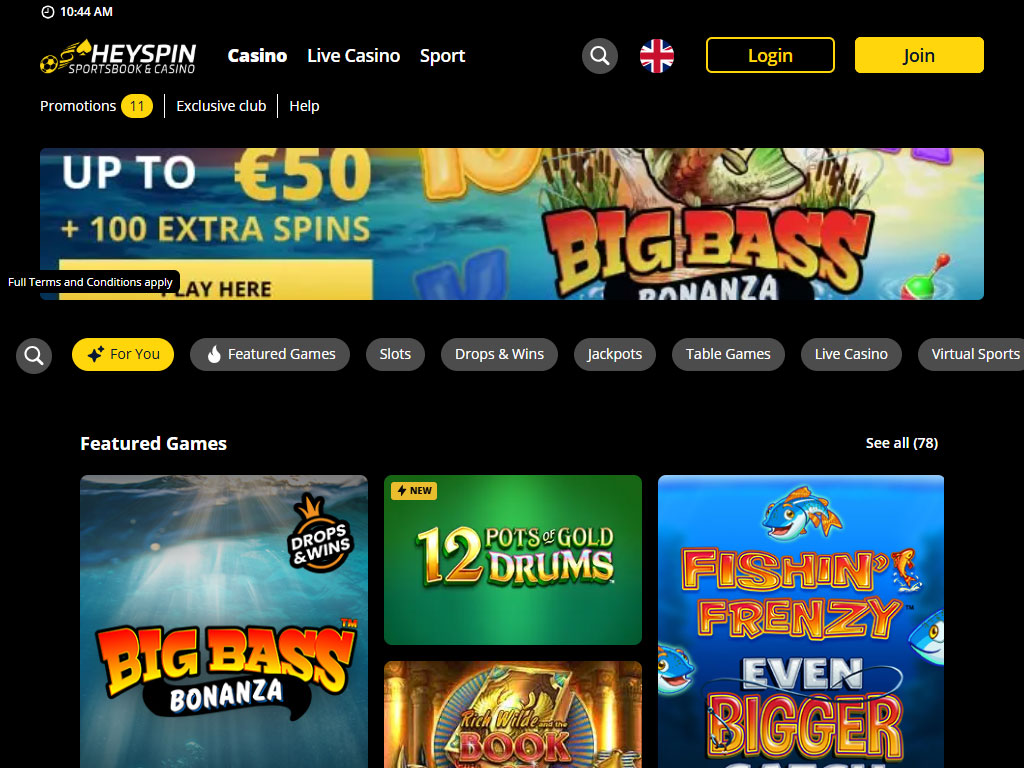Open the Exclusive club link
1024x768 pixels.
click(x=221, y=106)
